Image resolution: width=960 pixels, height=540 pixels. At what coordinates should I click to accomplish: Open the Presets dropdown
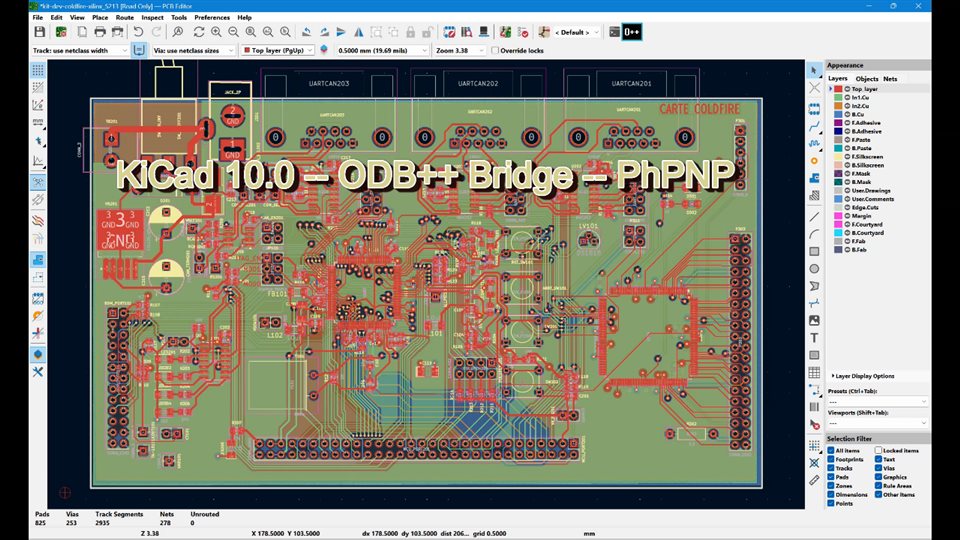click(x=877, y=401)
